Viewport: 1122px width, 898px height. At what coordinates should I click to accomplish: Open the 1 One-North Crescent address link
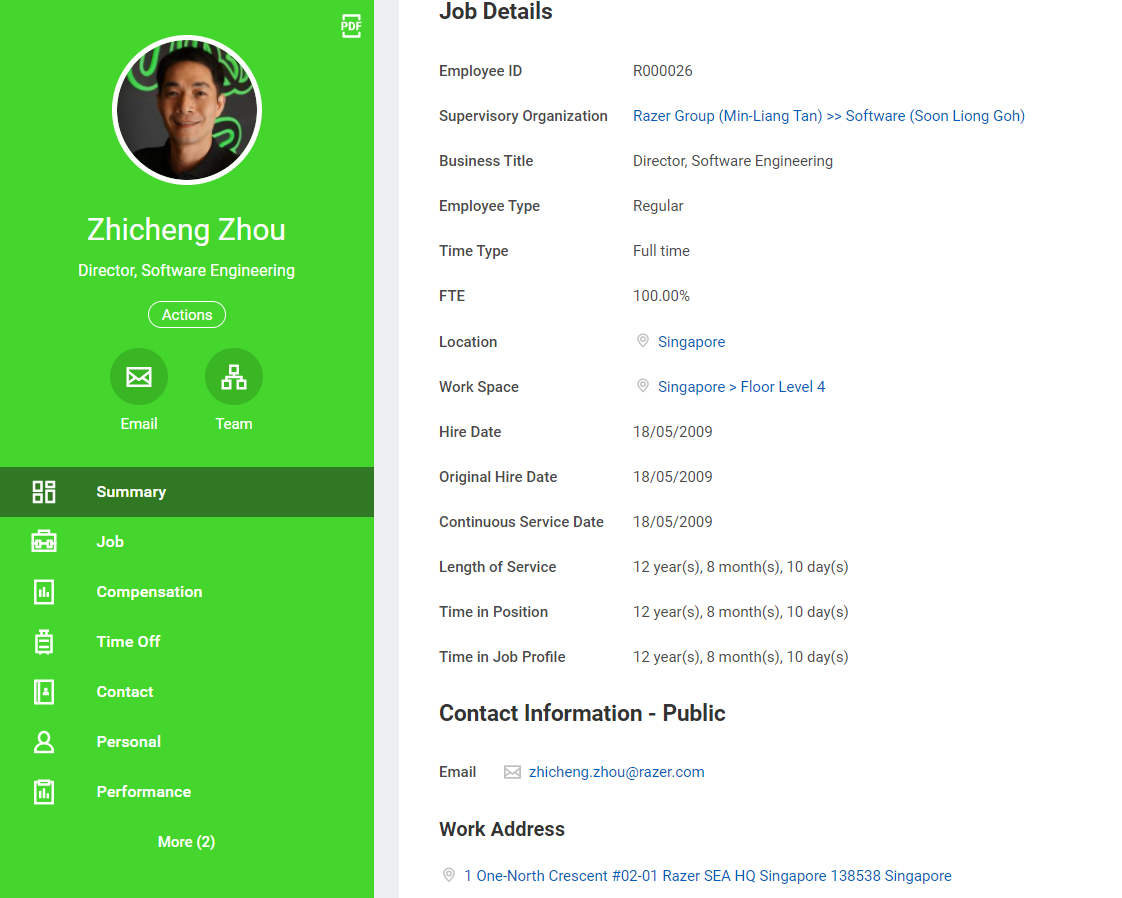[708, 876]
